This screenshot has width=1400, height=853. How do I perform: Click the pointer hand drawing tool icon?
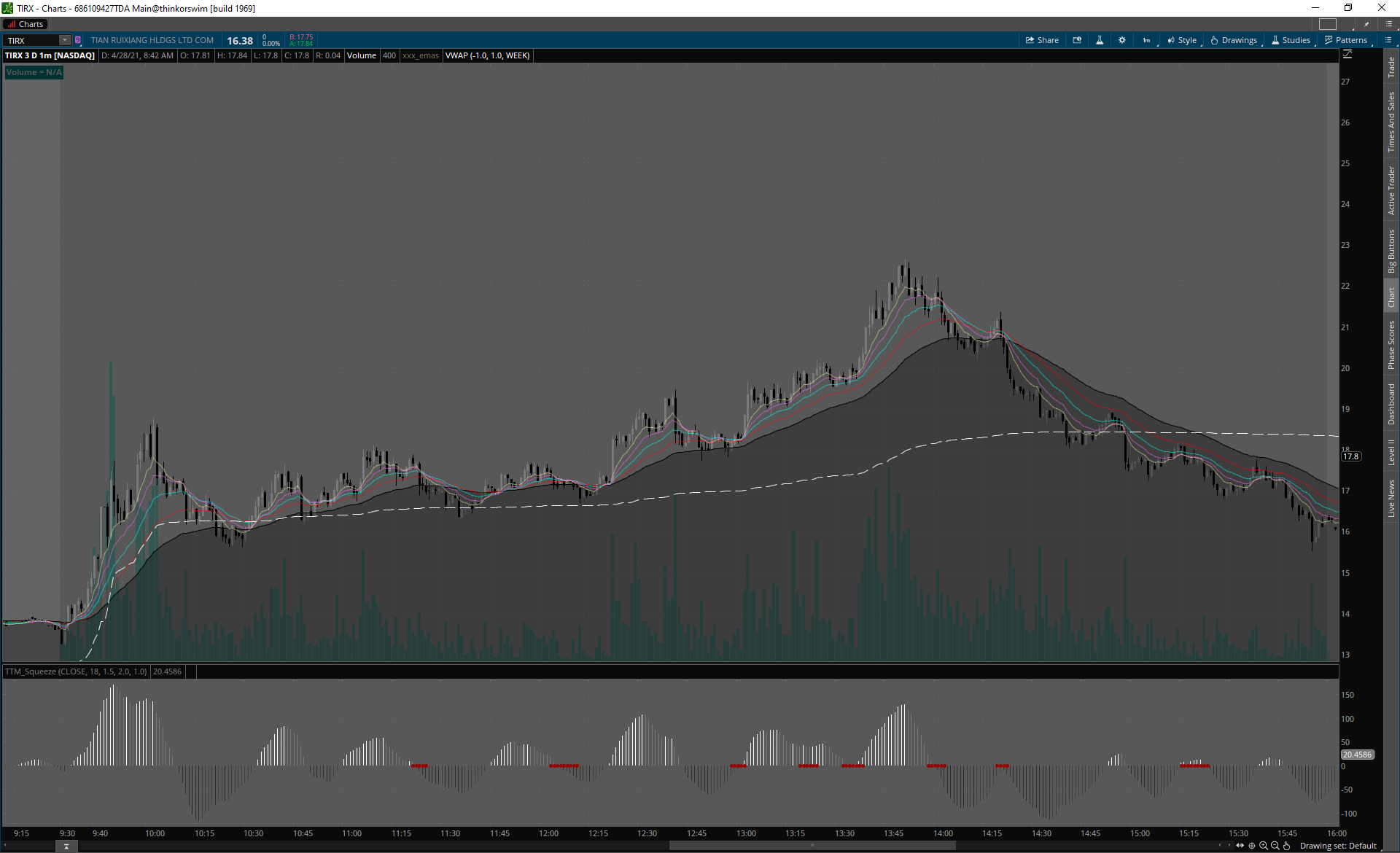click(x=1287, y=846)
